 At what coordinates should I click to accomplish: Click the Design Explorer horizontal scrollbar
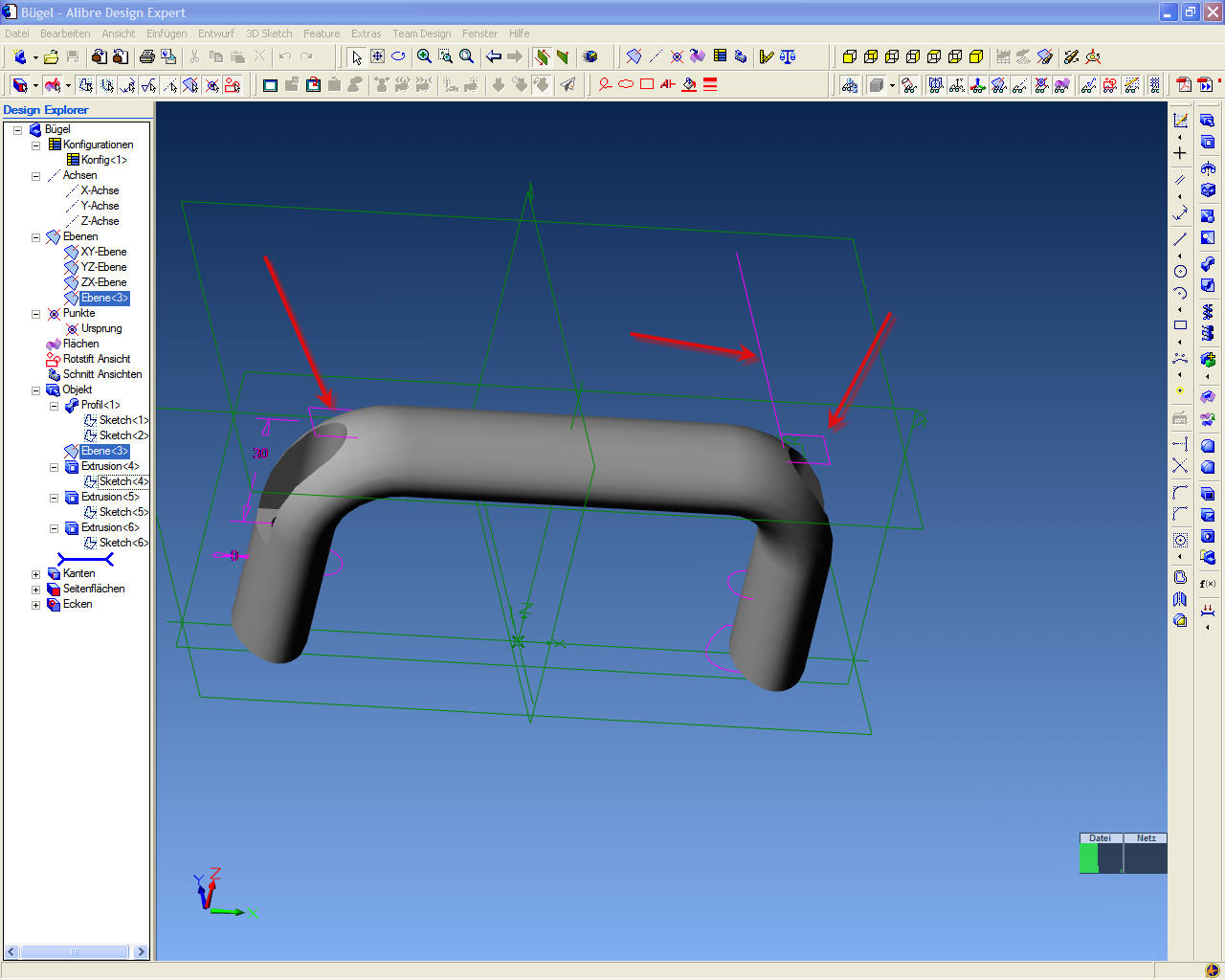click(x=75, y=951)
